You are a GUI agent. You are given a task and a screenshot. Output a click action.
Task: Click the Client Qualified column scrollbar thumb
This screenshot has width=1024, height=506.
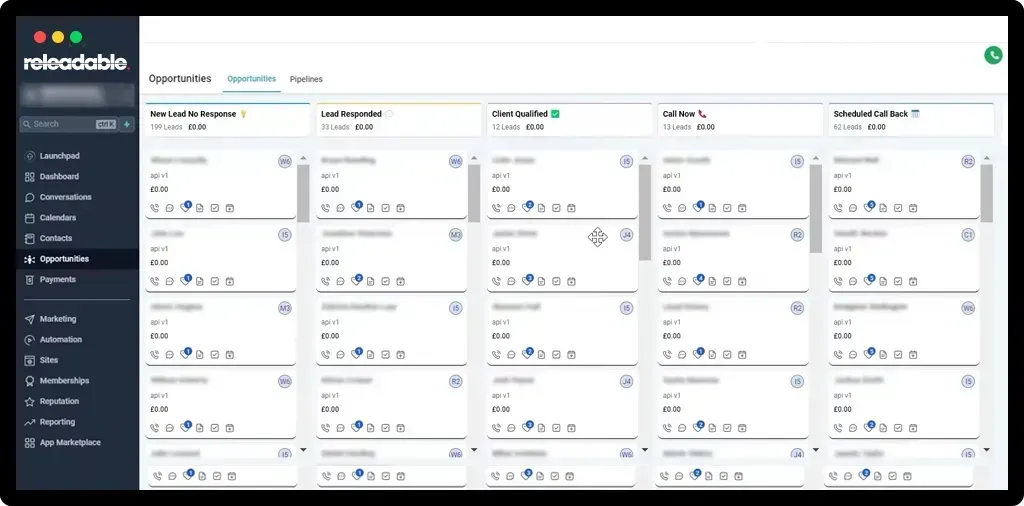click(x=645, y=212)
